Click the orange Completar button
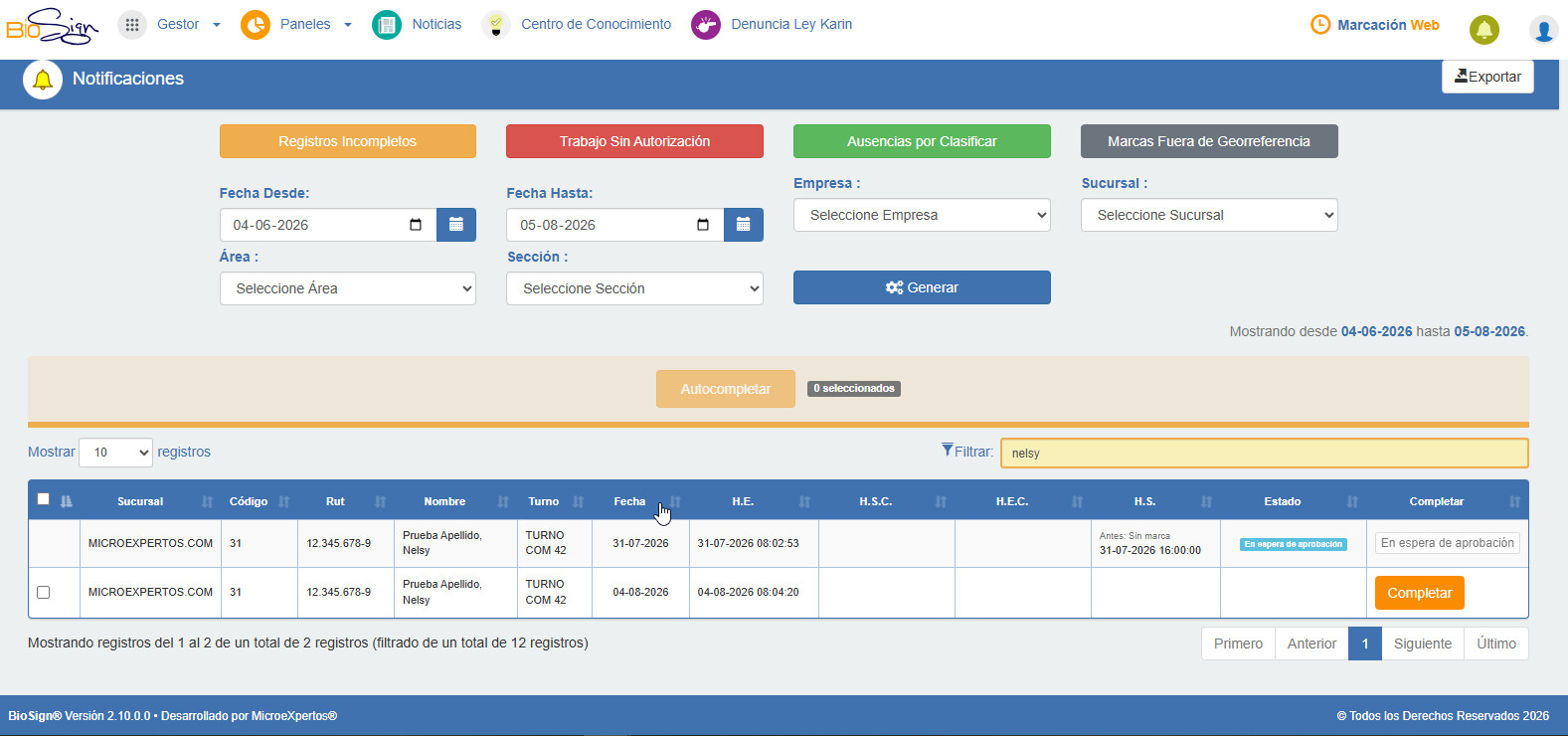The height and width of the screenshot is (736, 1568). (1419, 593)
